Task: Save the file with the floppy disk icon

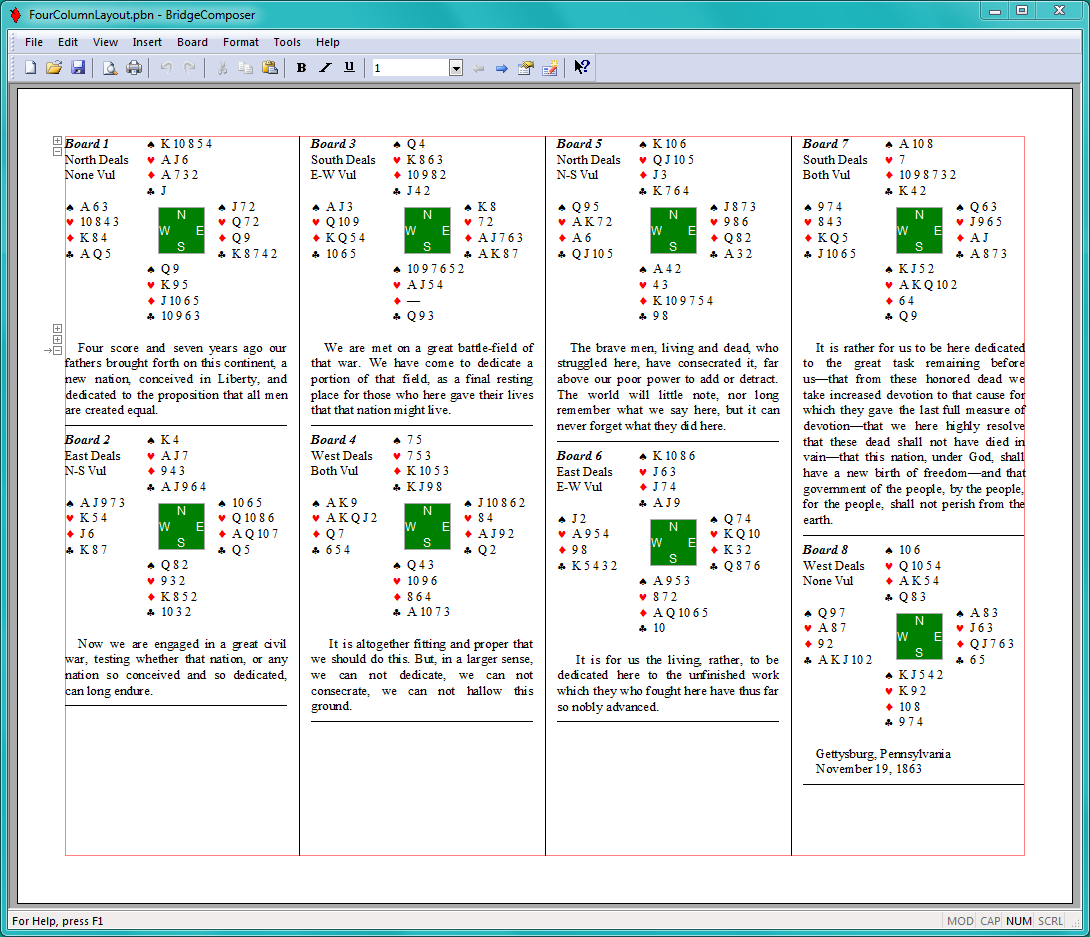Action: [78, 68]
